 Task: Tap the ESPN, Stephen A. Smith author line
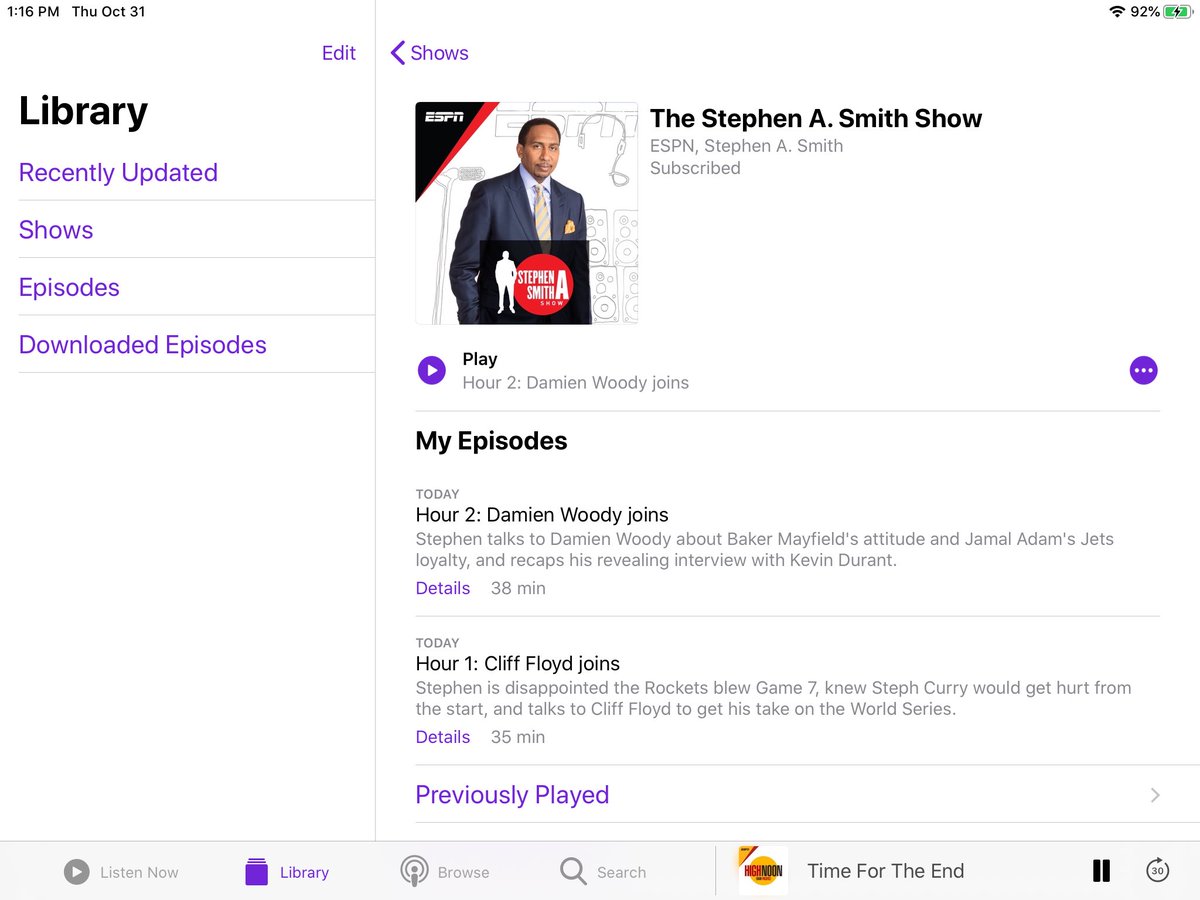[x=746, y=146]
